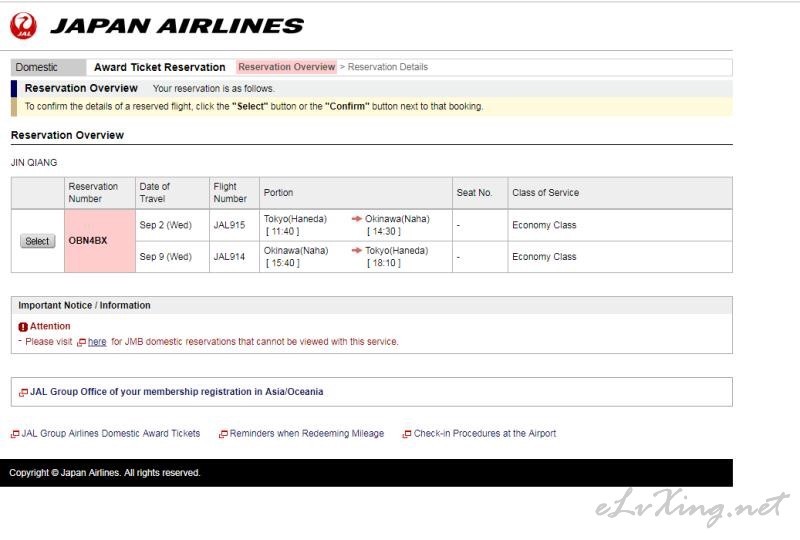This screenshot has width=800, height=540.
Task: Select the Reservation Overview breadcrumb step
Action: (286, 67)
